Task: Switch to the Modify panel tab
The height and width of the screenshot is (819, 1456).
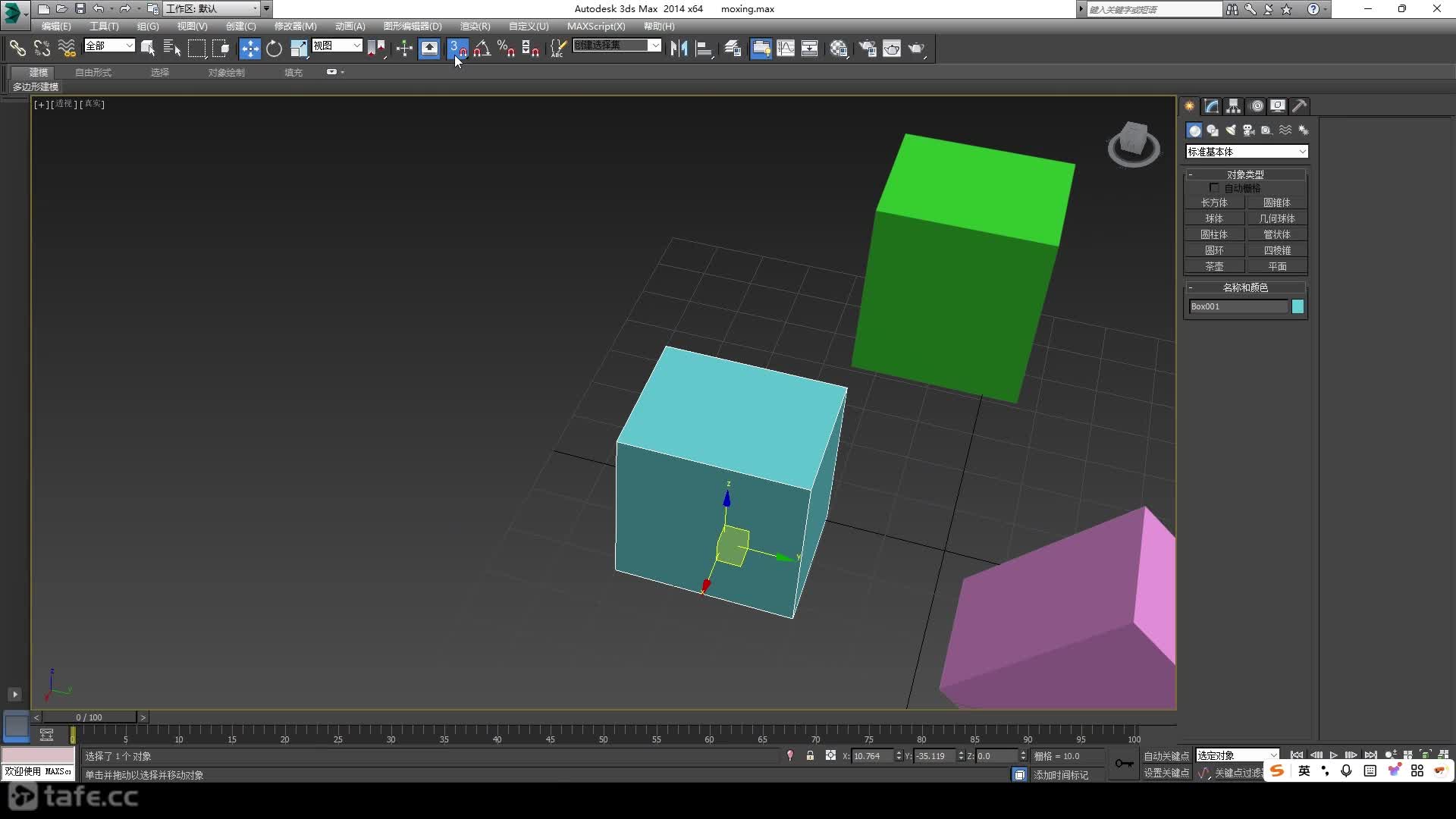Action: coord(1212,106)
